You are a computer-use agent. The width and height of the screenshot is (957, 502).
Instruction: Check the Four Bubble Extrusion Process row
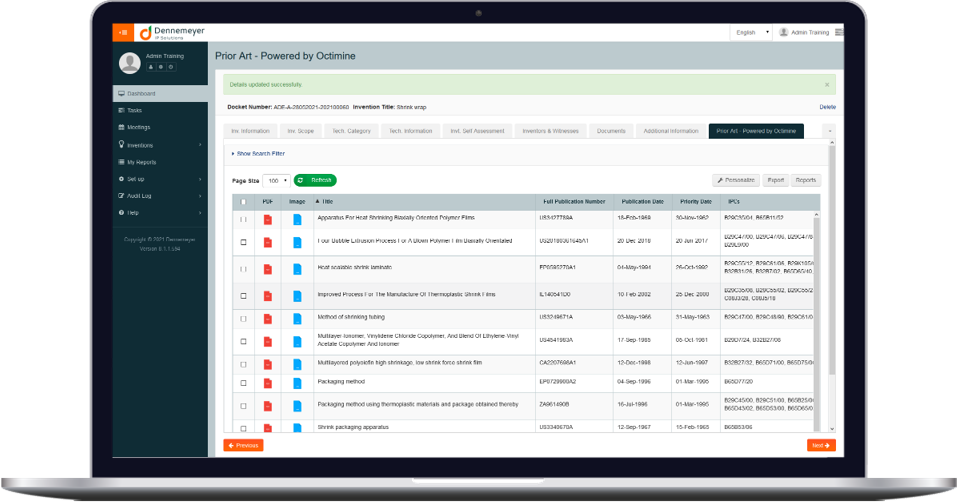pos(244,242)
